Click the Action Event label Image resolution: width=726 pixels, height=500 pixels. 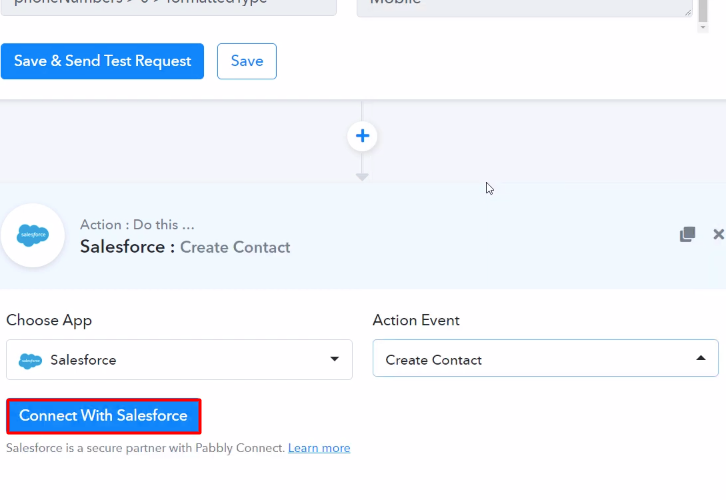pos(416,320)
